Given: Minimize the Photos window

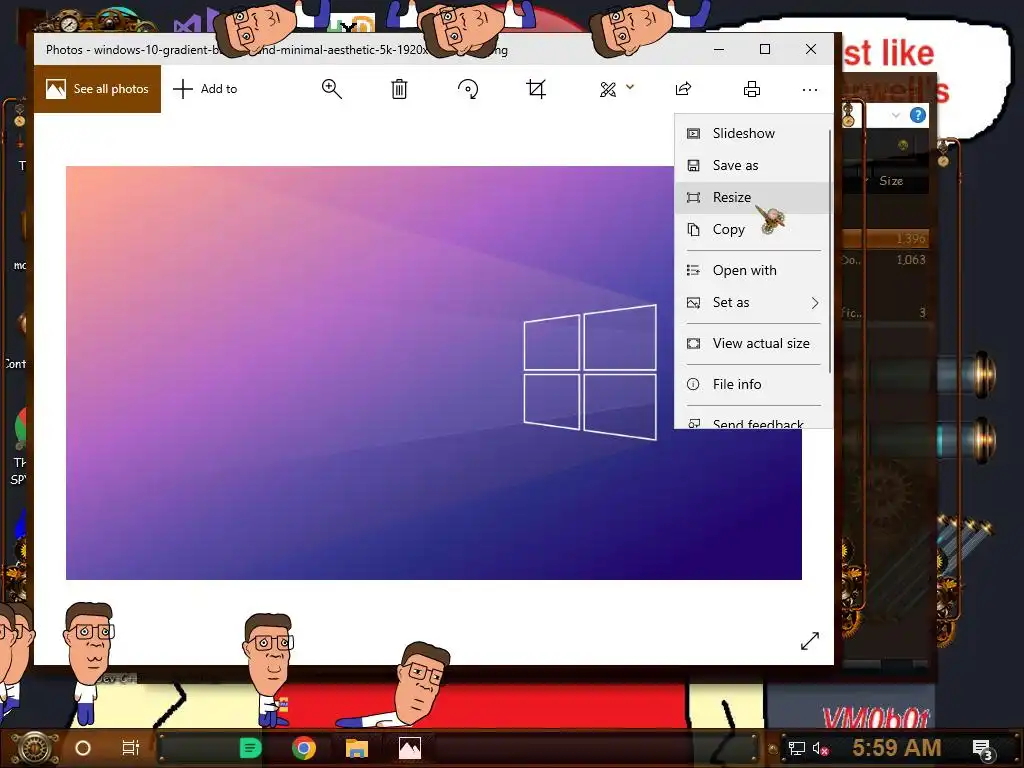Looking at the screenshot, I should (x=718, y=50).
